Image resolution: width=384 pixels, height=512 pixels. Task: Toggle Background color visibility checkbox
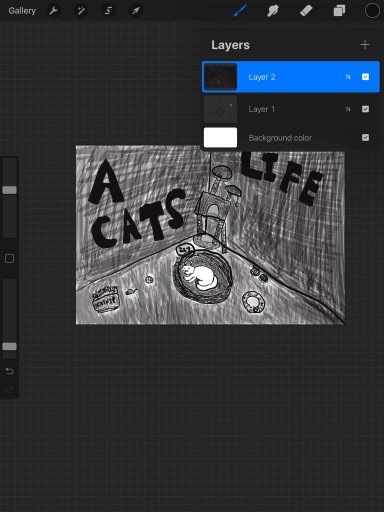click(365, 138)
